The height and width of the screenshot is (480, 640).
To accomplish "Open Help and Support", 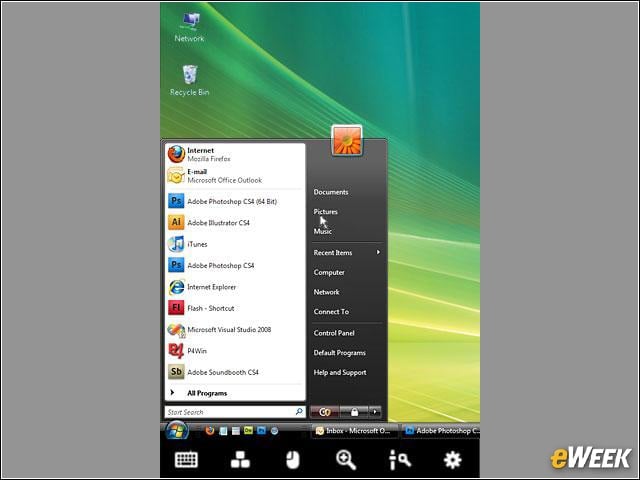I will 340,372.
